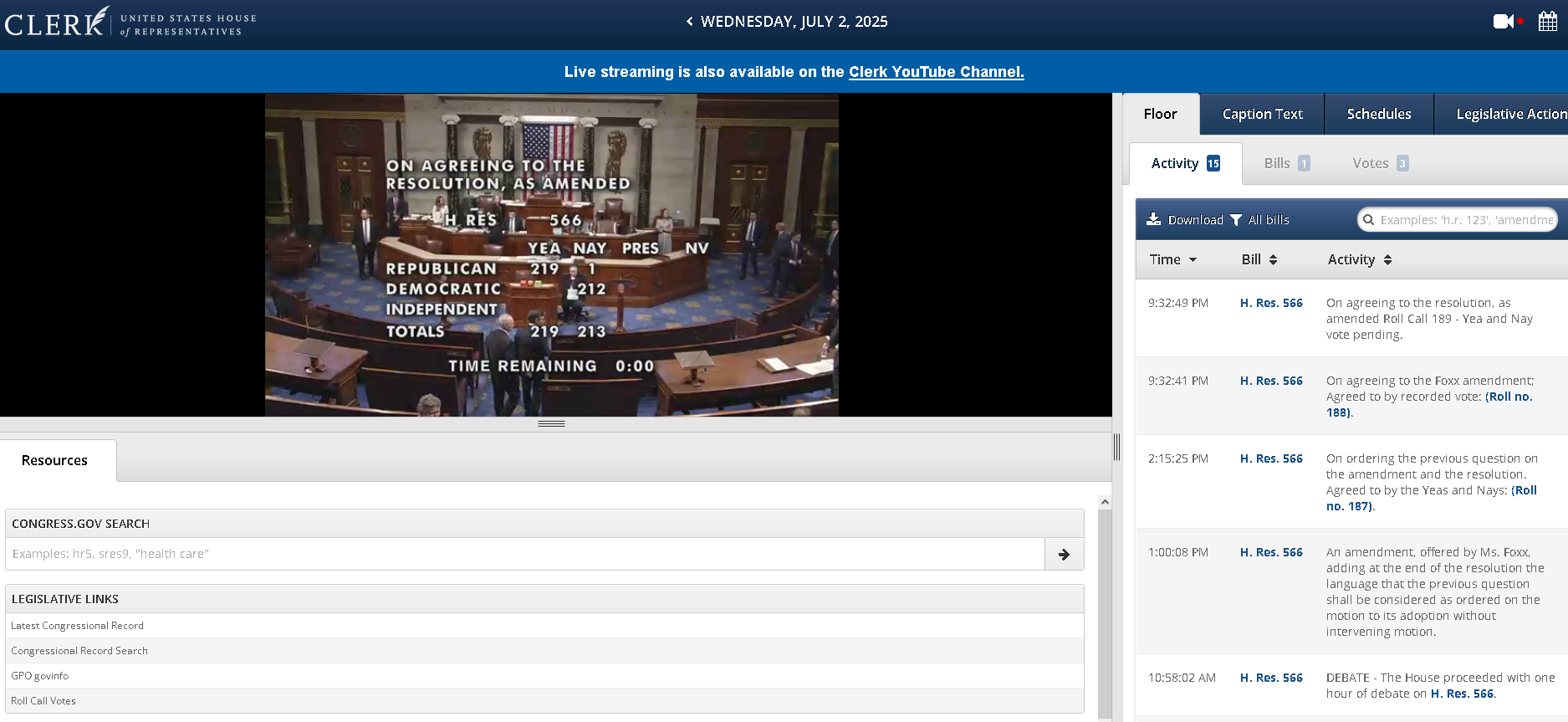Viewport: 1568px width, 722px height.
Task: Open the Clerk YouTube Channel link
Action: 937,72
